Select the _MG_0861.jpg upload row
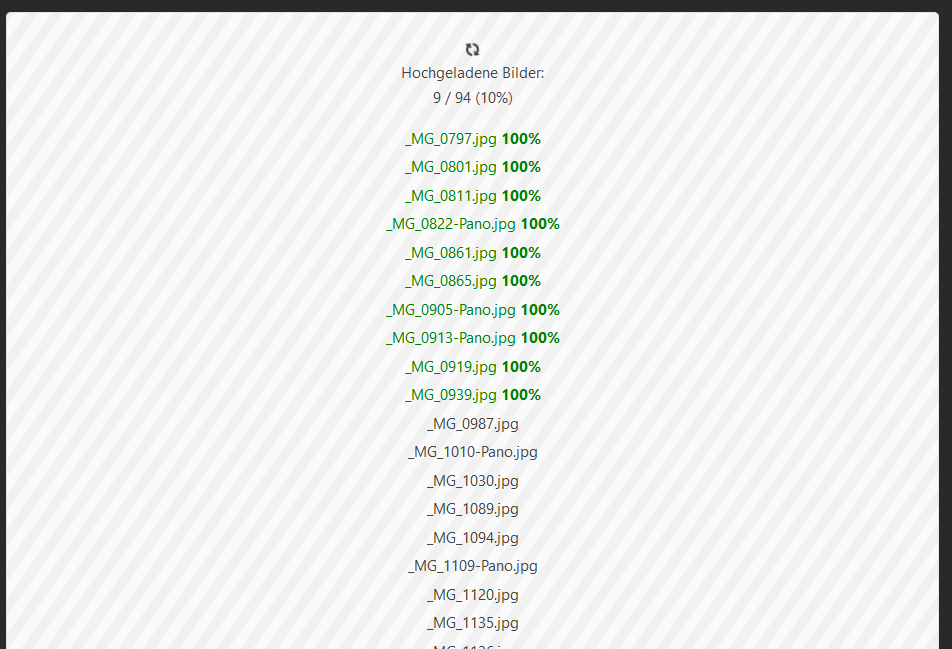The height and width of the screenshot is (649, 952). pos(451,253)
